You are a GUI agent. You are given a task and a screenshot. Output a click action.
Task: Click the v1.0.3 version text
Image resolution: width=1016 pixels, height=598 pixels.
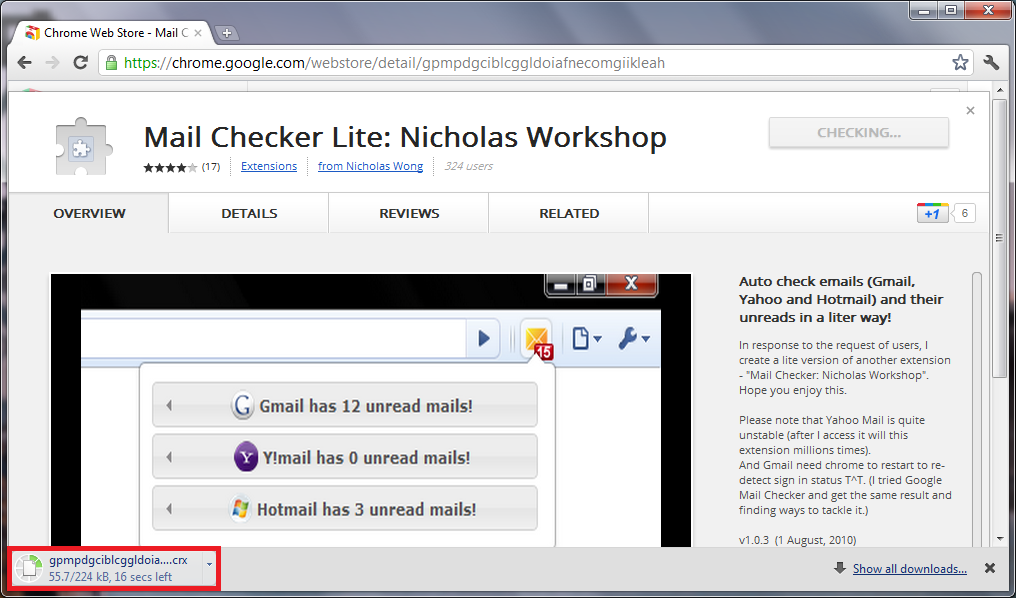[798, 540]
